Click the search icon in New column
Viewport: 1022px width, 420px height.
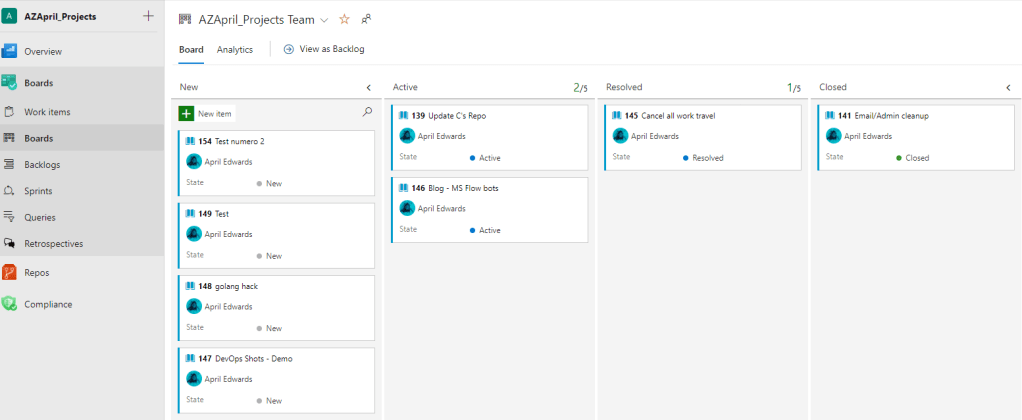coord(367,113)
